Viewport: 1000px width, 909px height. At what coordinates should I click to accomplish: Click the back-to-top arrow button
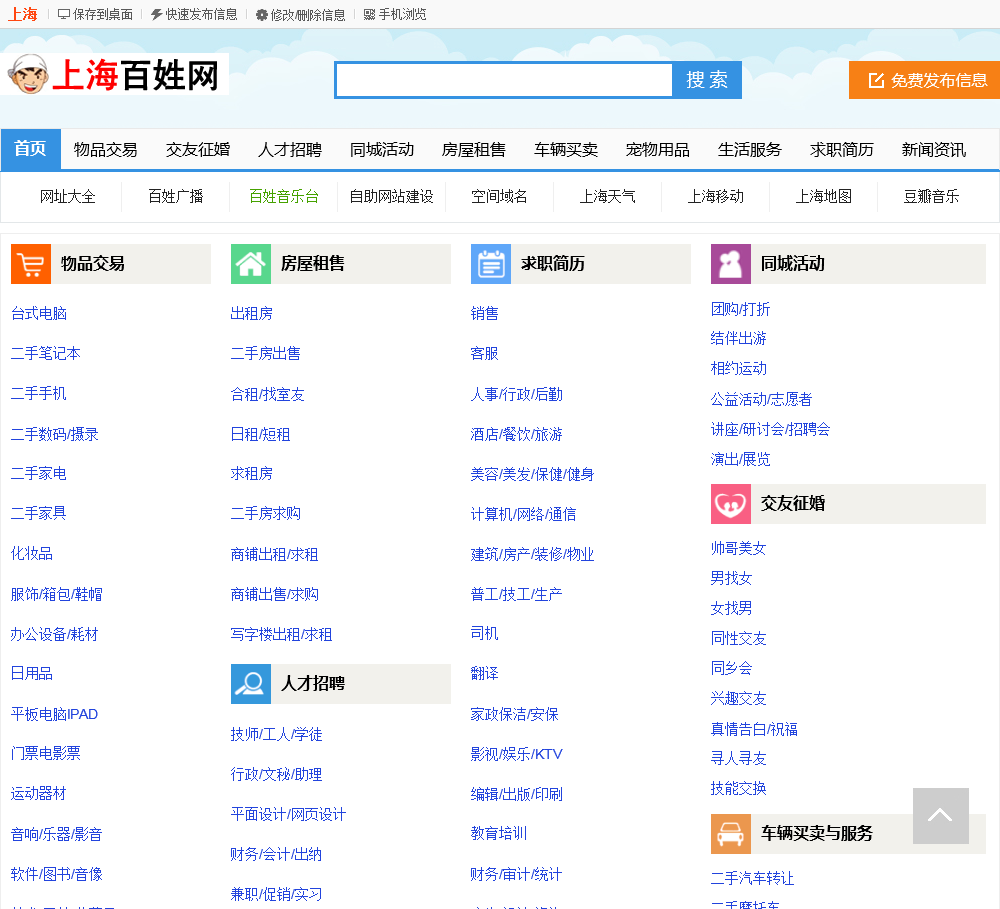pyautogui.click(x=940, y=815)
